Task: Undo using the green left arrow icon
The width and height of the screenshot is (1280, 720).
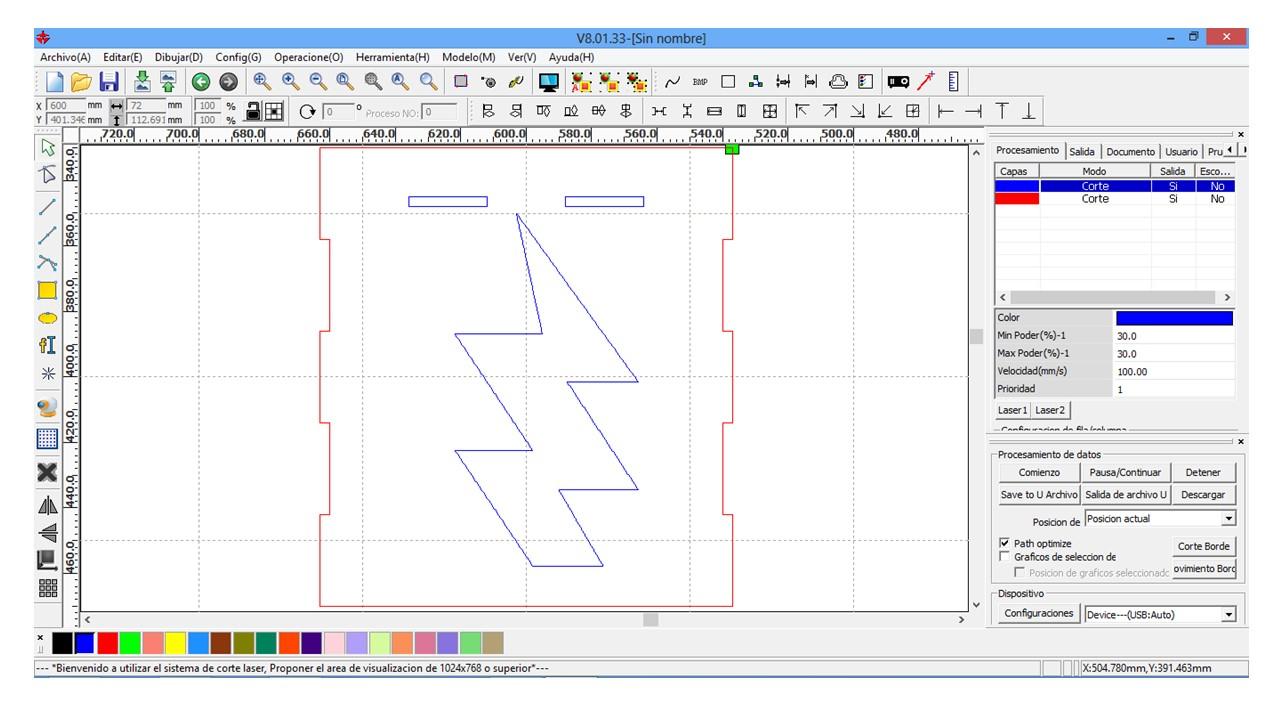Action: (x=201, y=82)
